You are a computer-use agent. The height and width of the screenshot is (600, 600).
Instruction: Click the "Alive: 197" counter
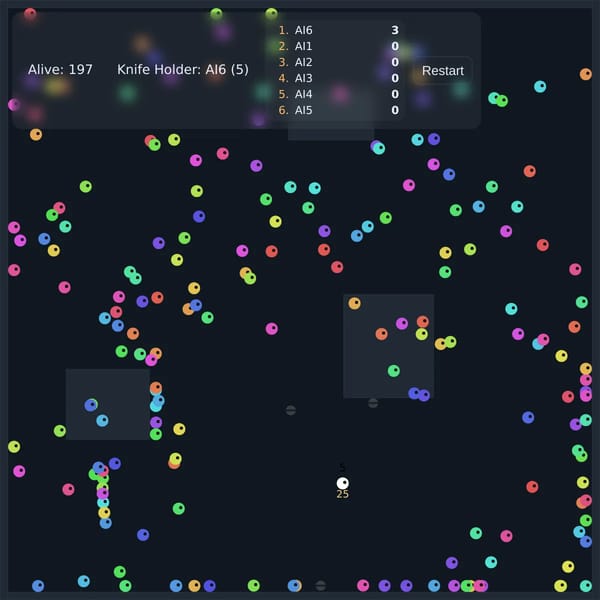click(60, 70)
